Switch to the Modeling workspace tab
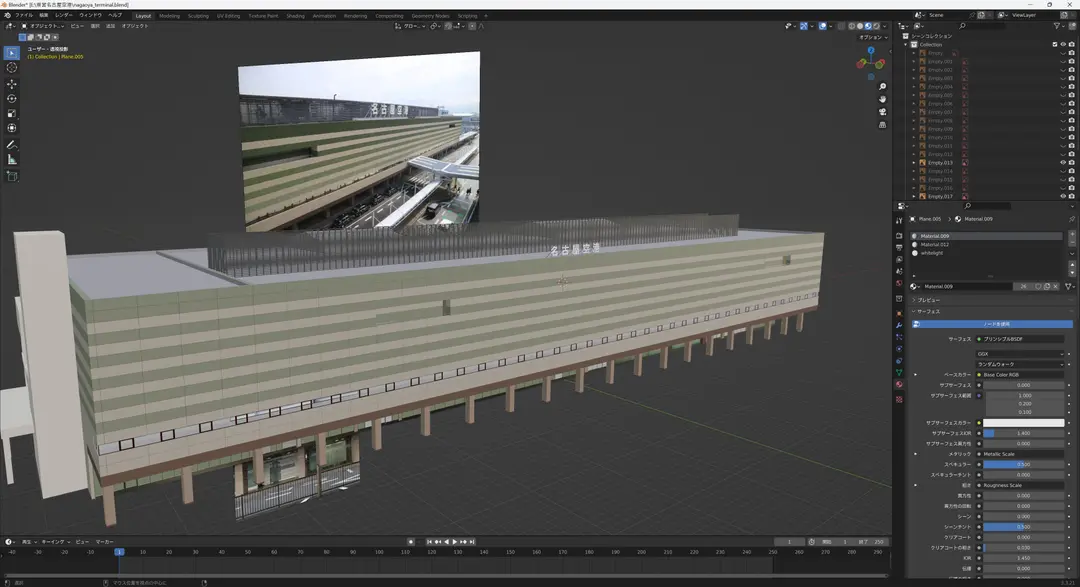 169,16
